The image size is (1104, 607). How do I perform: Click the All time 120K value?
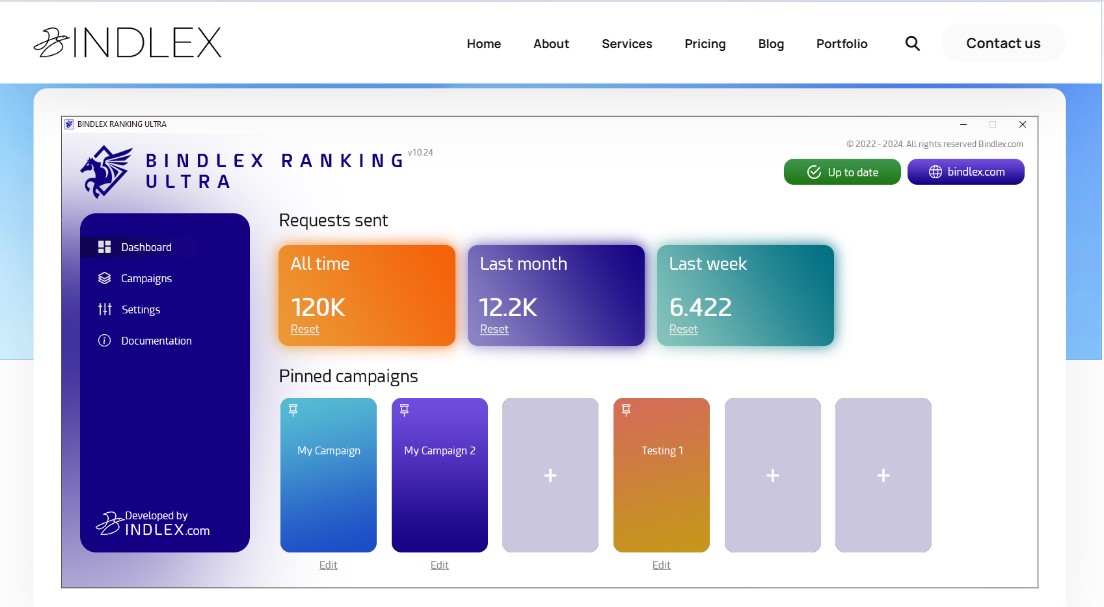pos(318,307)
